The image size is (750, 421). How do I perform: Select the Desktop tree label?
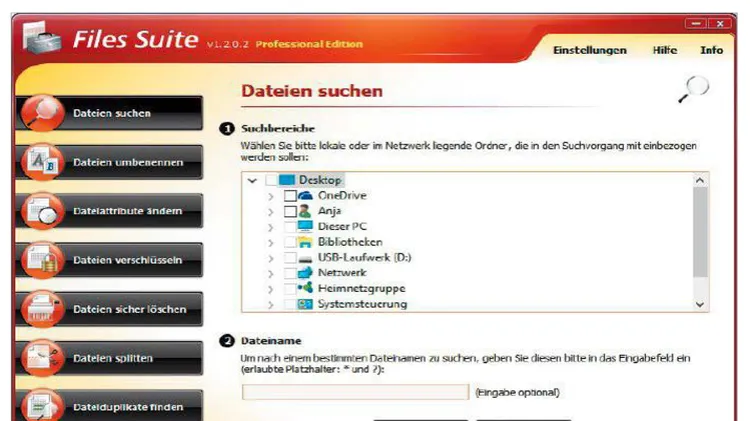pyautogui.click(x=320, y=180)
